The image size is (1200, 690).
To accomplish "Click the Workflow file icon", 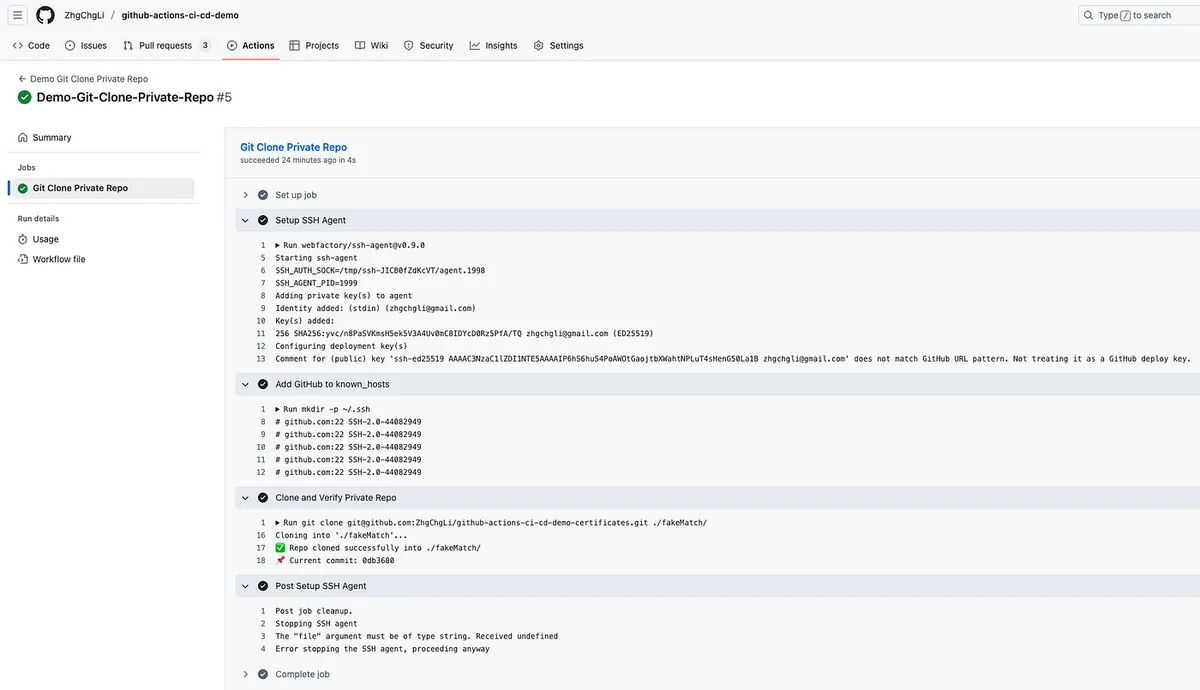I will [23, 259].
